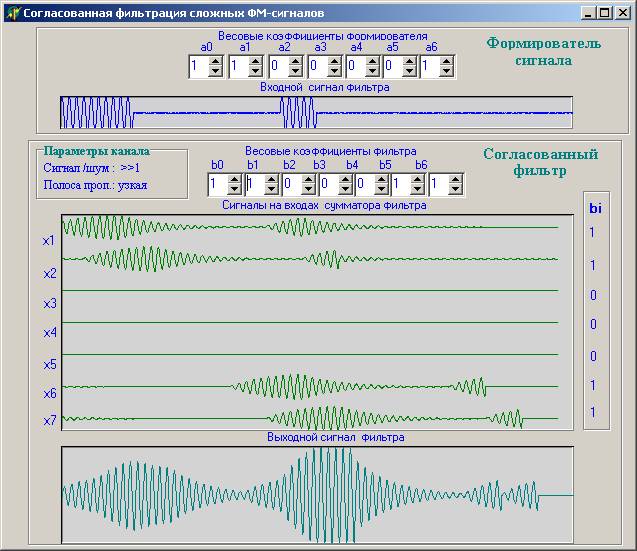Decrease the b3 filter coefficient
Screen dimensions: 637x551
pos(345,189)
